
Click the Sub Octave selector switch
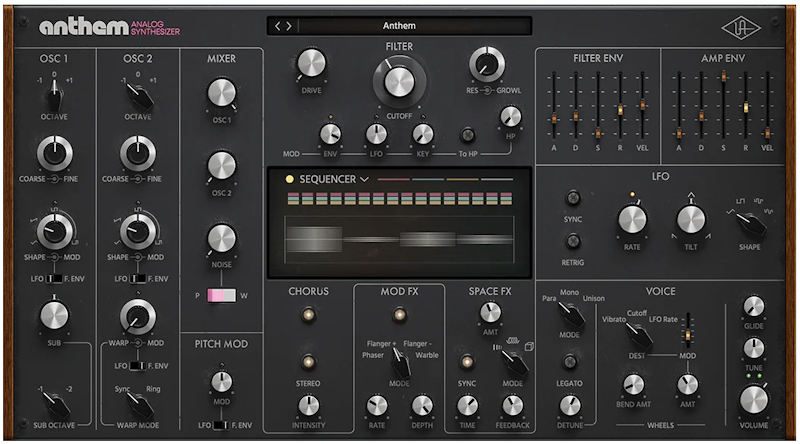click(56, 404)
